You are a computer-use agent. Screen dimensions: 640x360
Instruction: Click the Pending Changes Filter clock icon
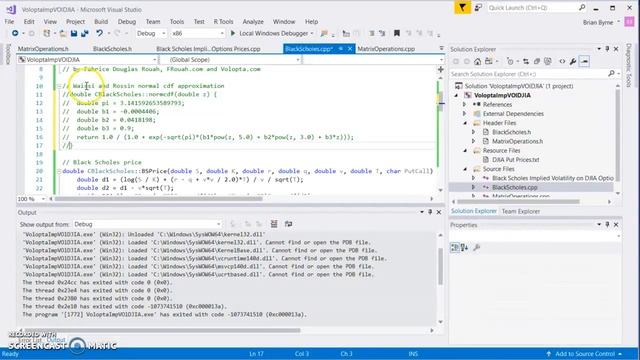[510, 62]
